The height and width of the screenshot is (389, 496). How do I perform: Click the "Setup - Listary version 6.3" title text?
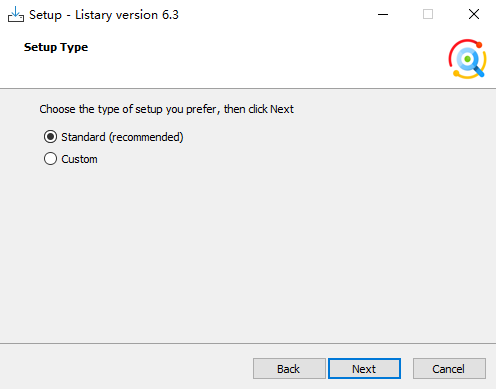tap(104, 15)
